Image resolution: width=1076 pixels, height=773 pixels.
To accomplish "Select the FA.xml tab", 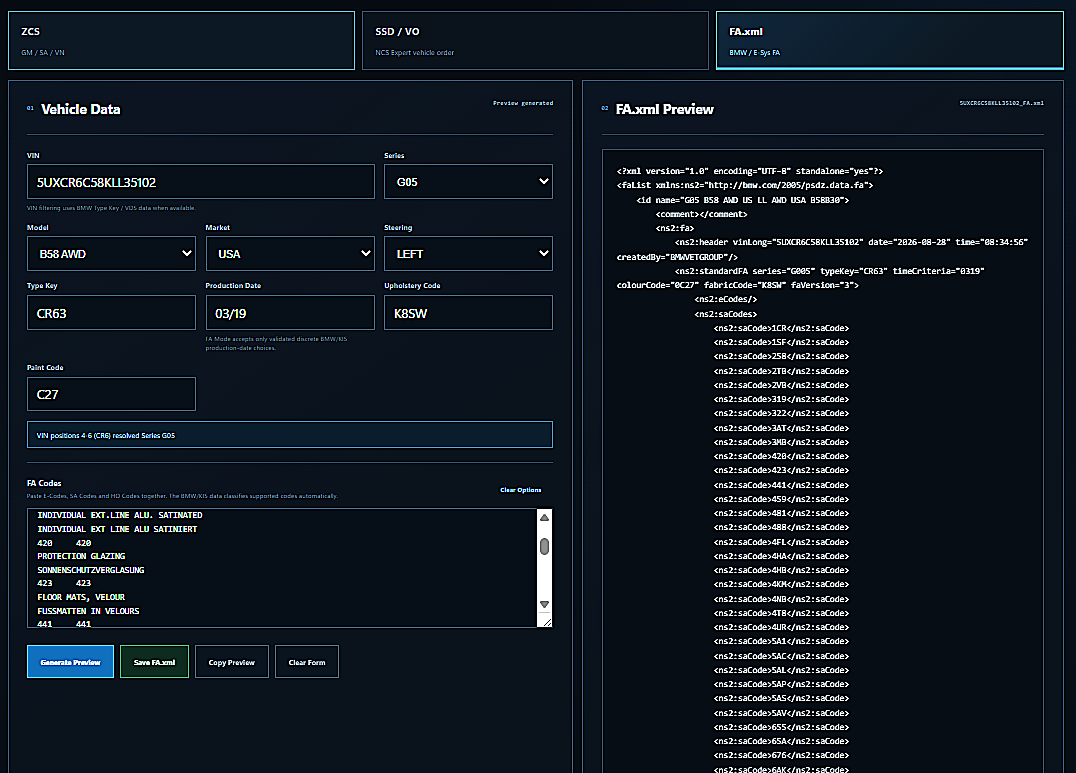I will [889, 41].
